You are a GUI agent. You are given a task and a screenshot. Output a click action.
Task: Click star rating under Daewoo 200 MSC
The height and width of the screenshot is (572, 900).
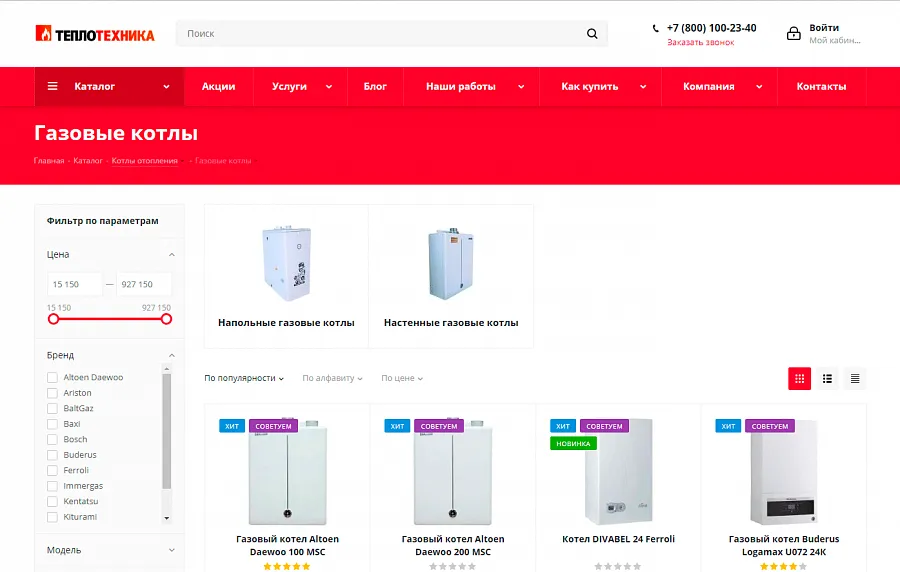pos(452,566)
